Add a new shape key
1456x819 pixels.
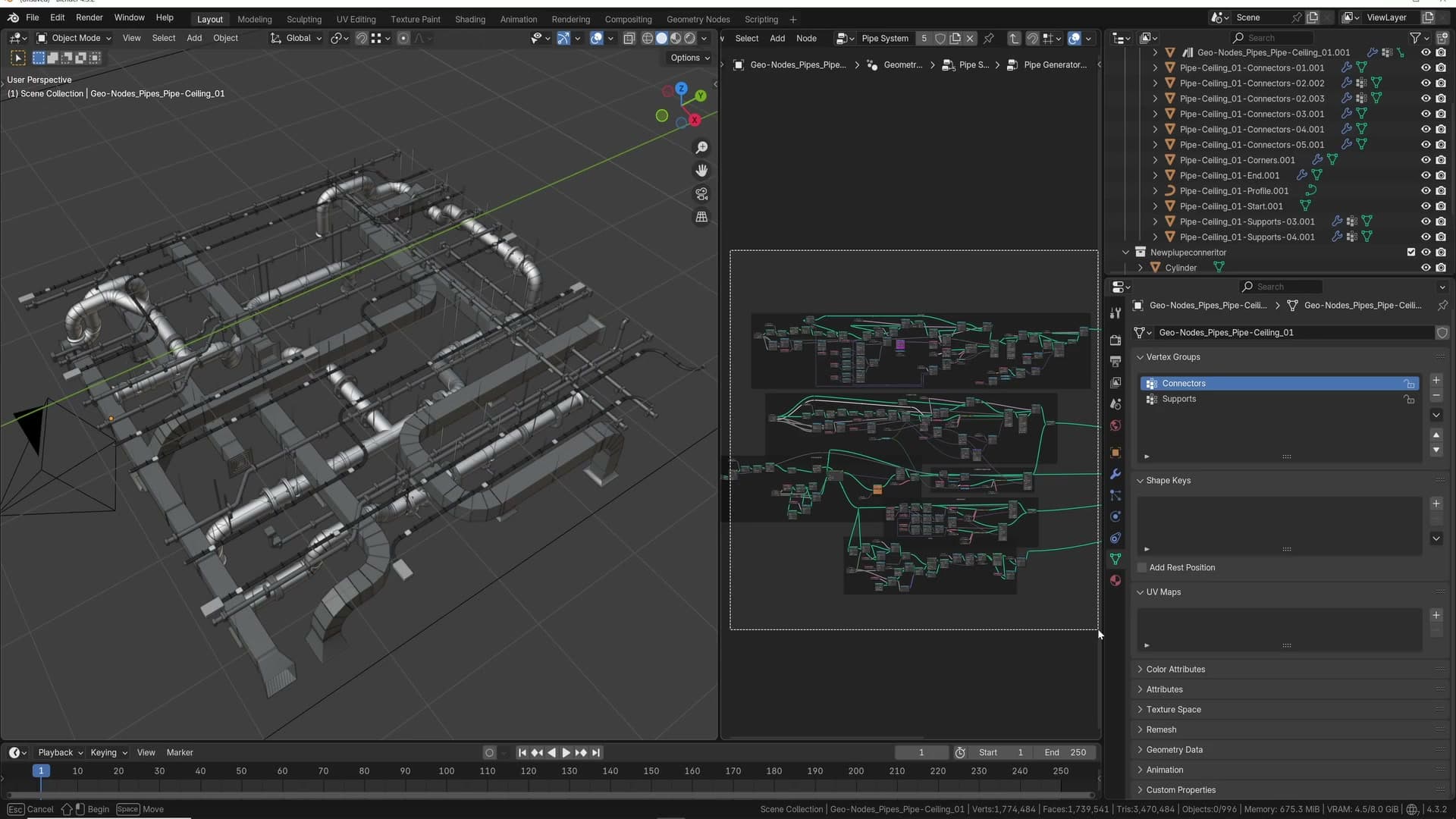pos(1436,504)
